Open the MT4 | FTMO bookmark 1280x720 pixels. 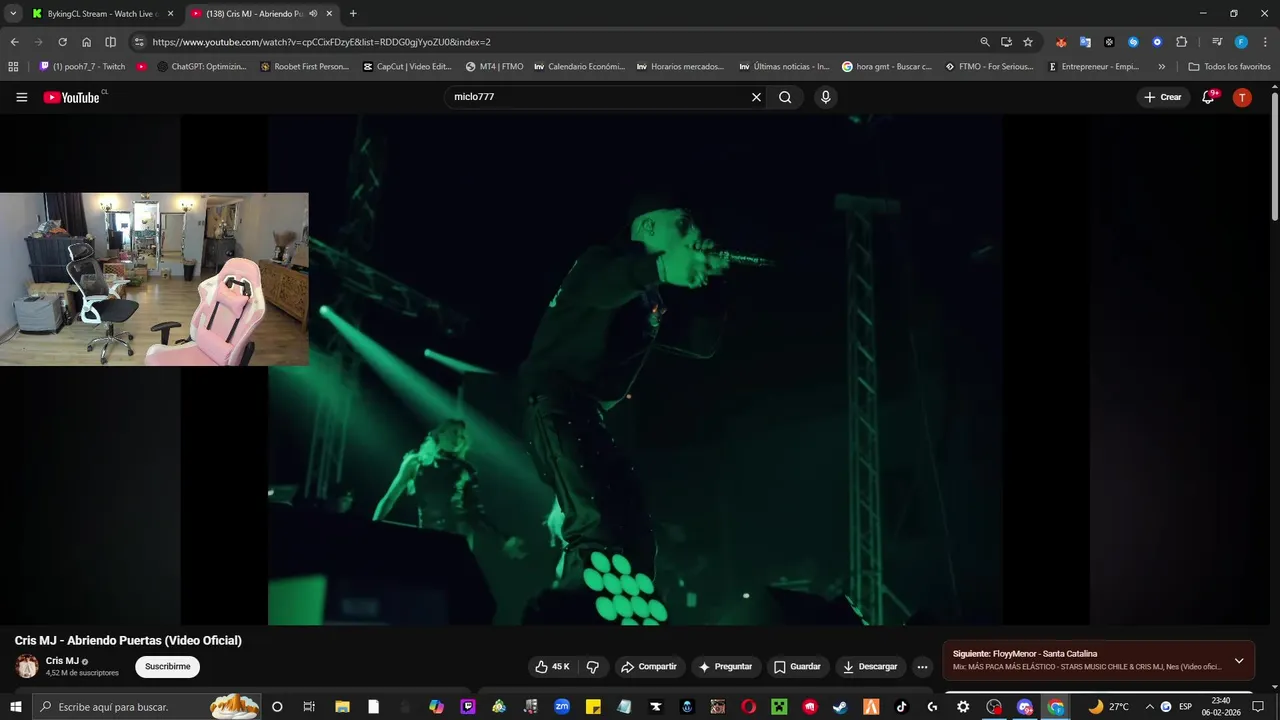494,67
